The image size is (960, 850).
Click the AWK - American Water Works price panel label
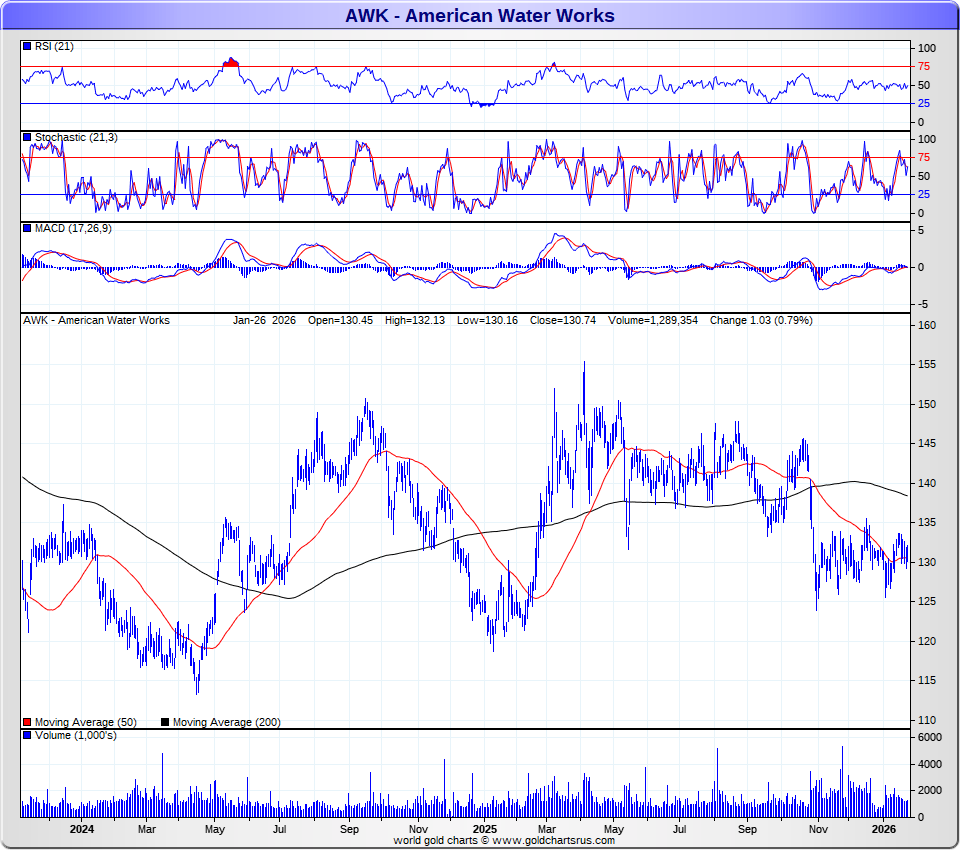(96, 320)
